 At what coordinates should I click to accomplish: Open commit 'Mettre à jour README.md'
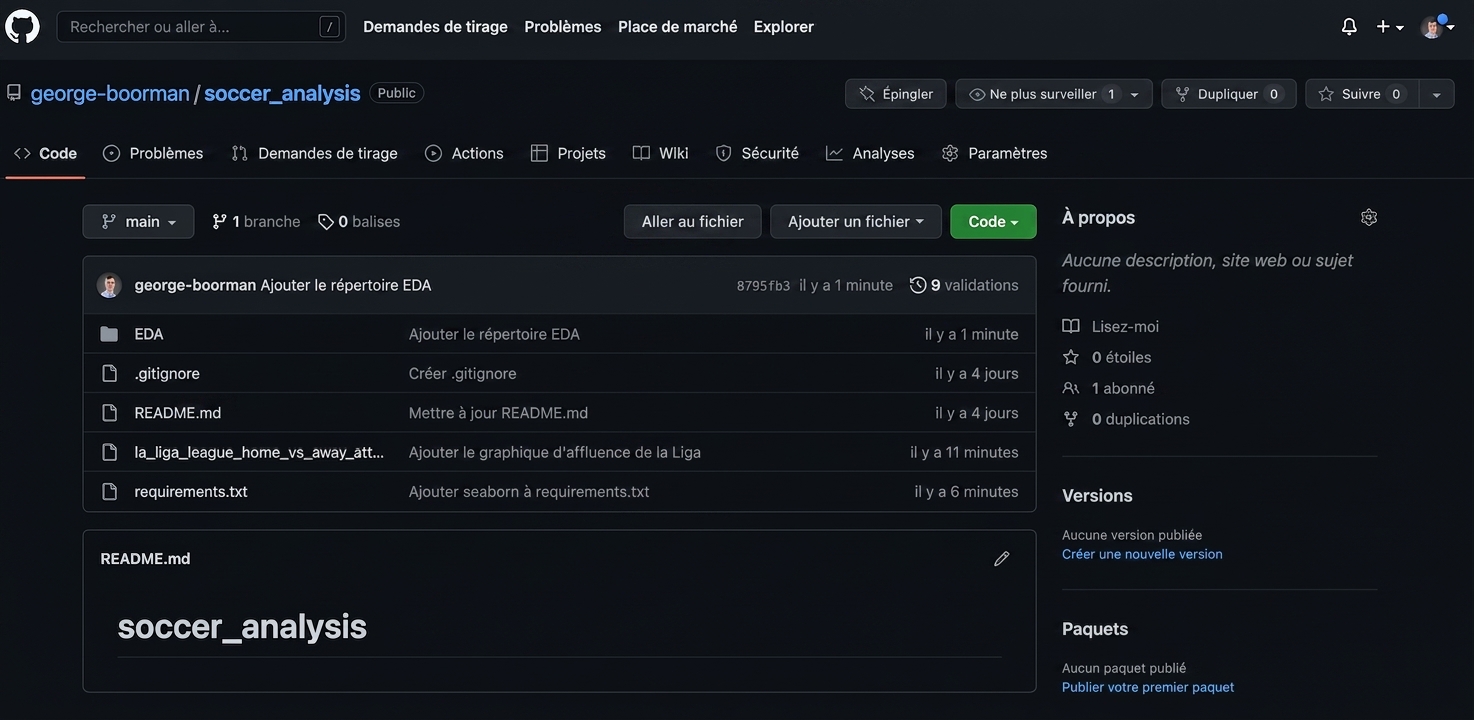point(498,413)
